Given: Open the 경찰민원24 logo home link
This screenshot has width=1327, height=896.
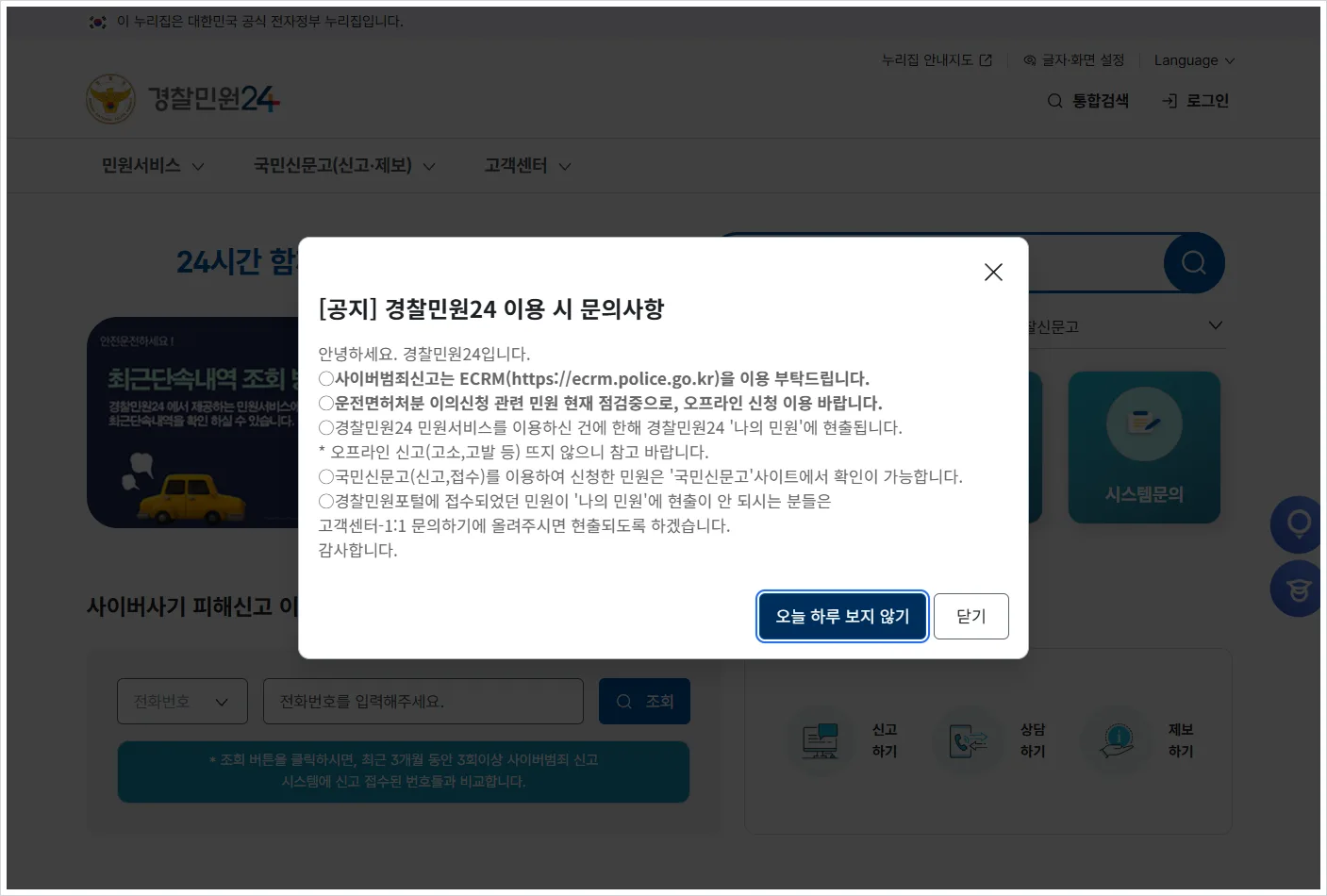Looking at the screenshot, I should [x=184, y=98].
